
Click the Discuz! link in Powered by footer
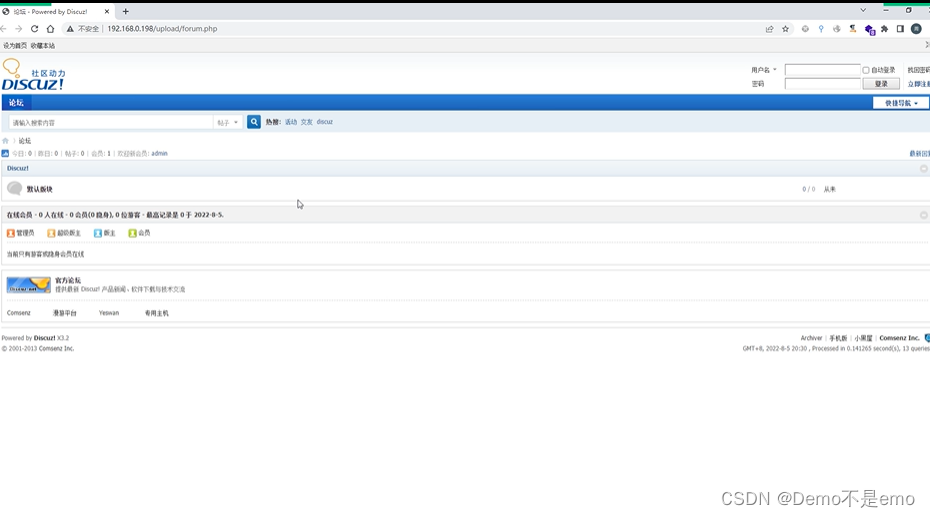click(44, 338)
